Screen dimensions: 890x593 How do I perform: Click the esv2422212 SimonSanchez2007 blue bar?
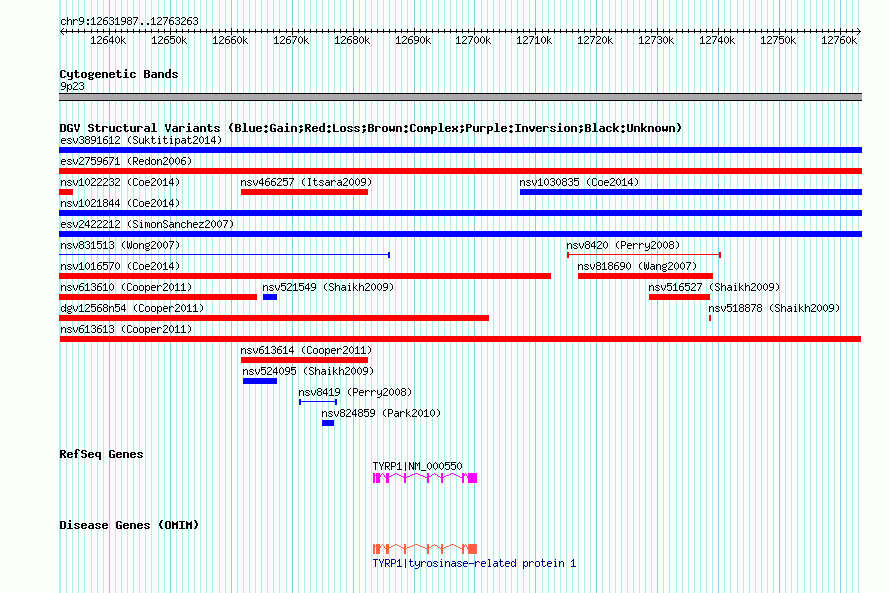pos(460,234)
